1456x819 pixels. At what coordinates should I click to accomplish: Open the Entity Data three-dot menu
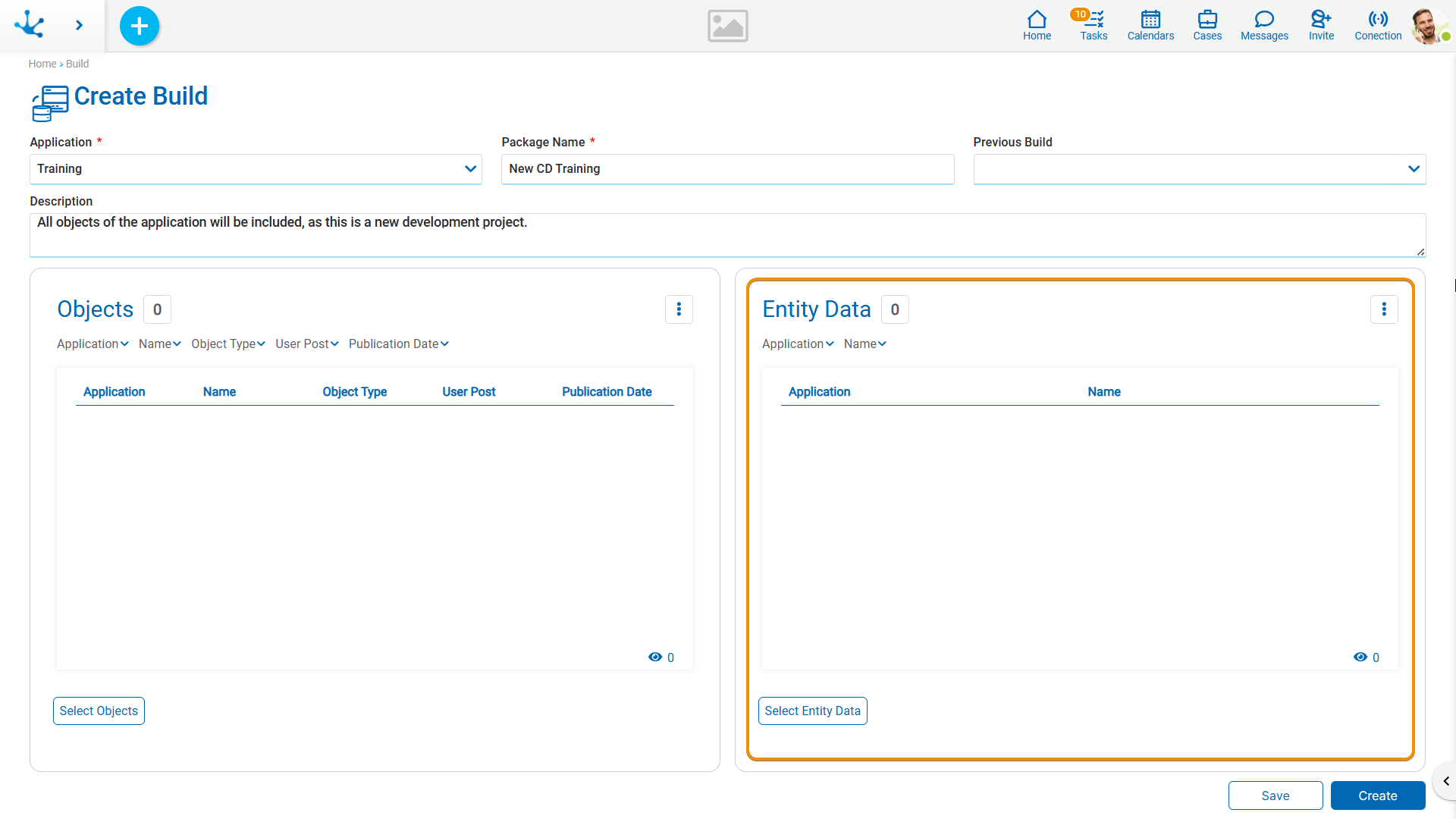point(1384,309)
